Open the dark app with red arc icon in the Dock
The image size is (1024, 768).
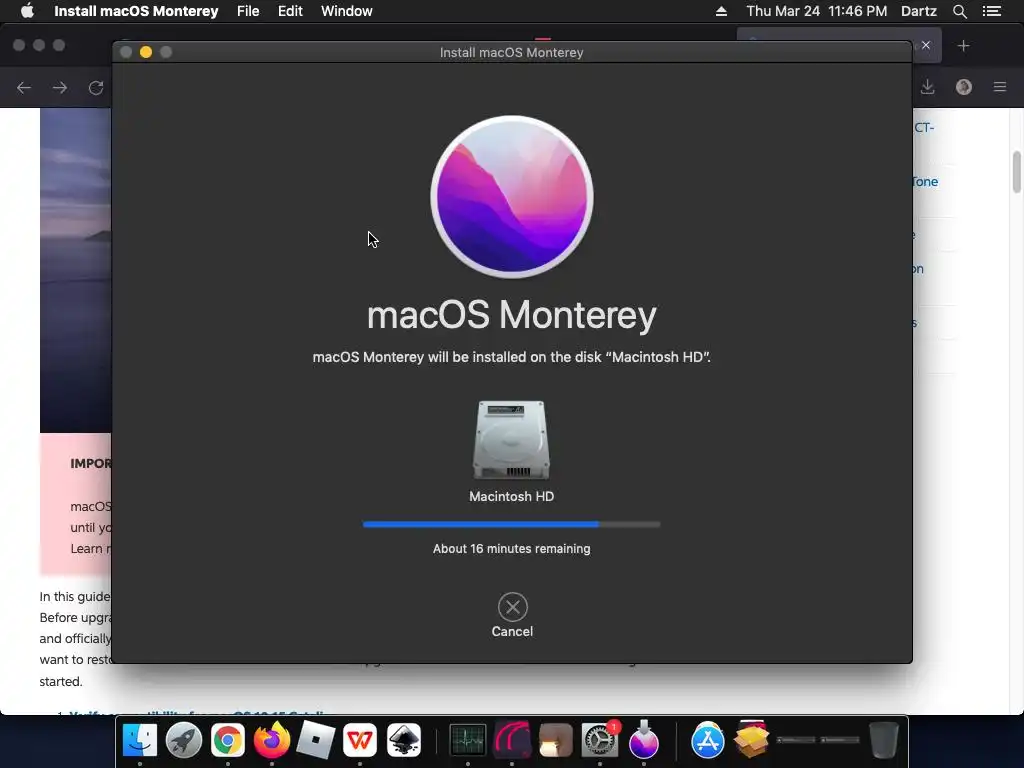tap(511, 740)
